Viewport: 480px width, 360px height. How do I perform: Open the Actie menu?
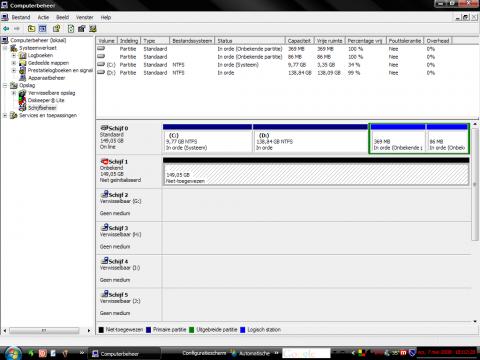(x=43, y=17)
